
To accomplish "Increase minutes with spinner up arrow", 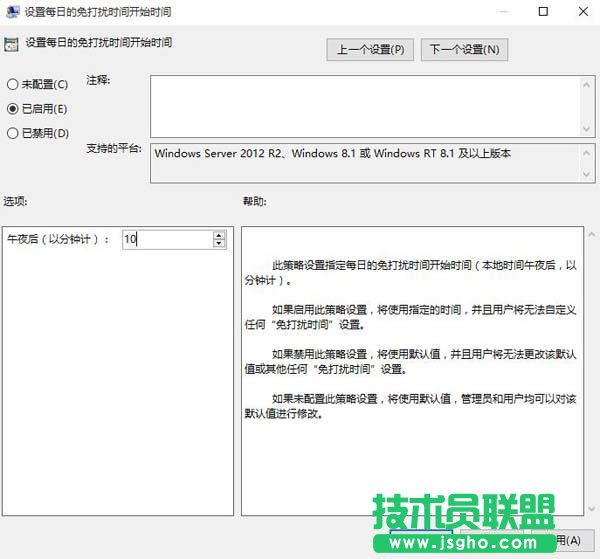I will coord(219,235).
